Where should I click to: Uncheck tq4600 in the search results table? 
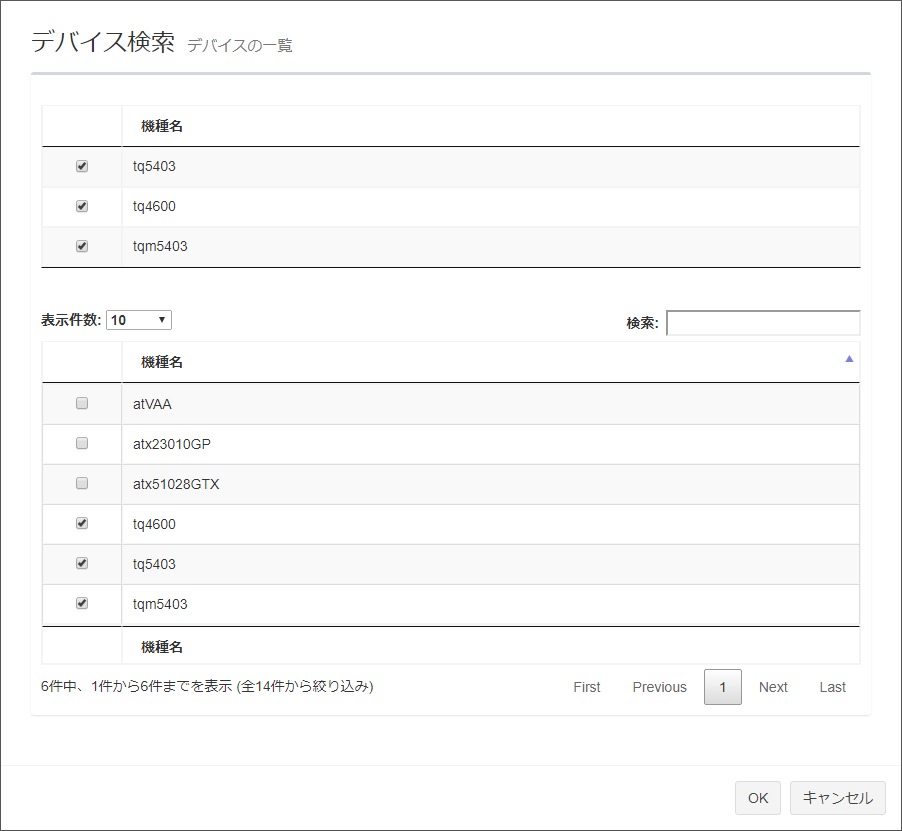82,523
